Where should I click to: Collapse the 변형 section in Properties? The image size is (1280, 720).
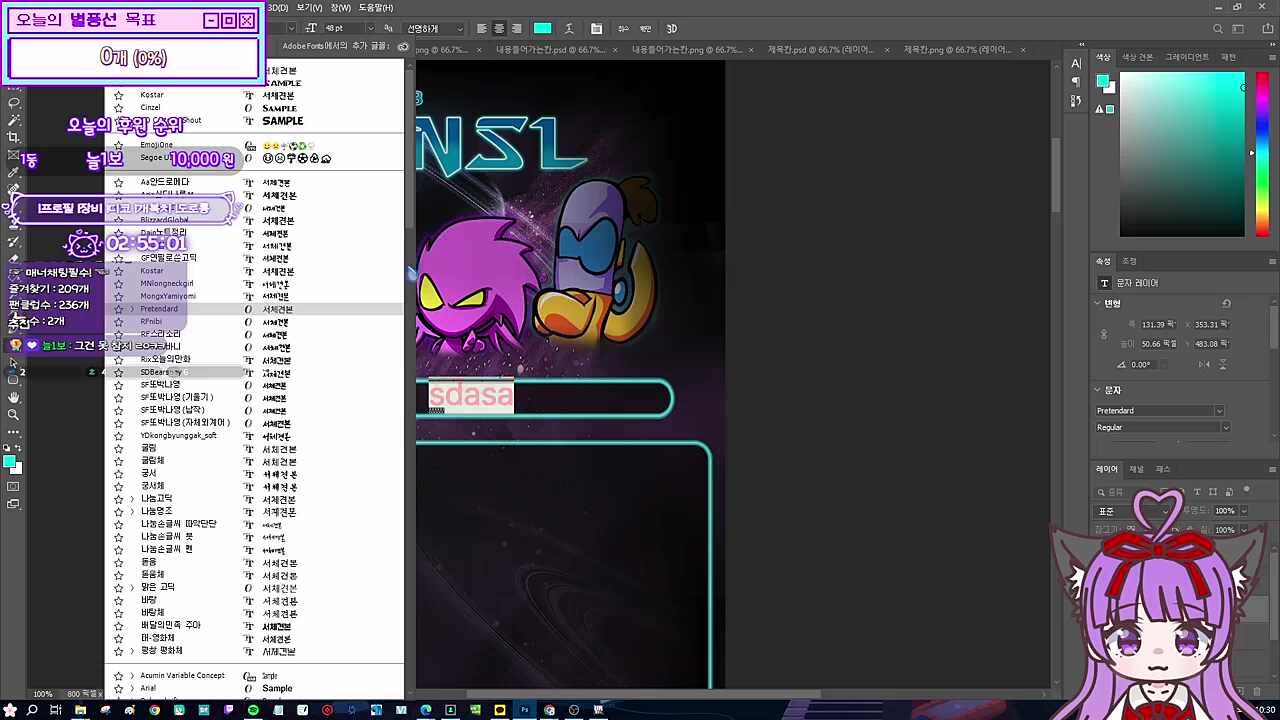tap(1098, 303)
